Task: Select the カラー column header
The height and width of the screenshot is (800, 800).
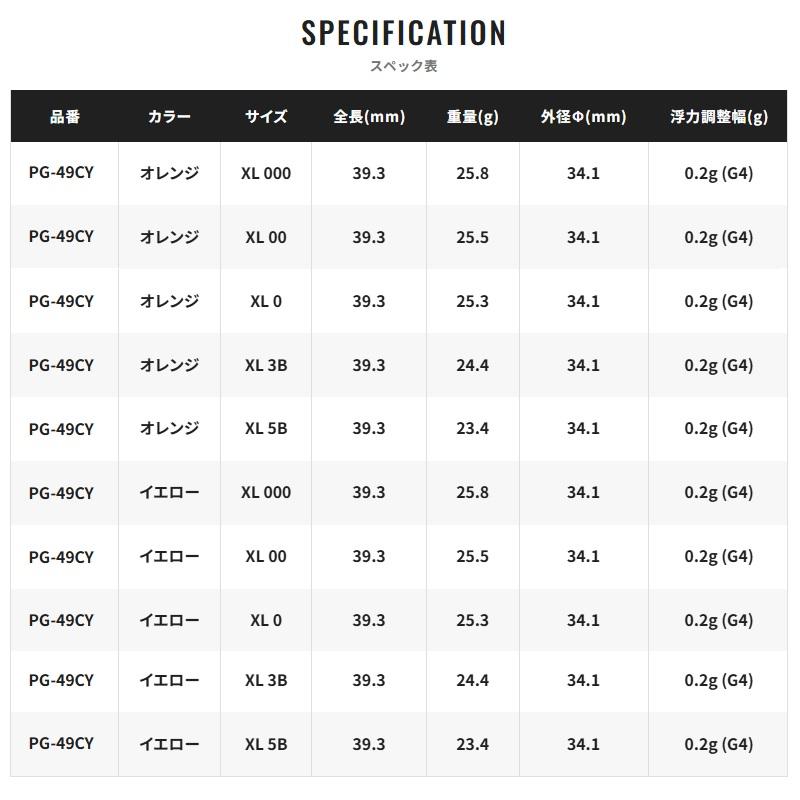Action: pos(169,116)
